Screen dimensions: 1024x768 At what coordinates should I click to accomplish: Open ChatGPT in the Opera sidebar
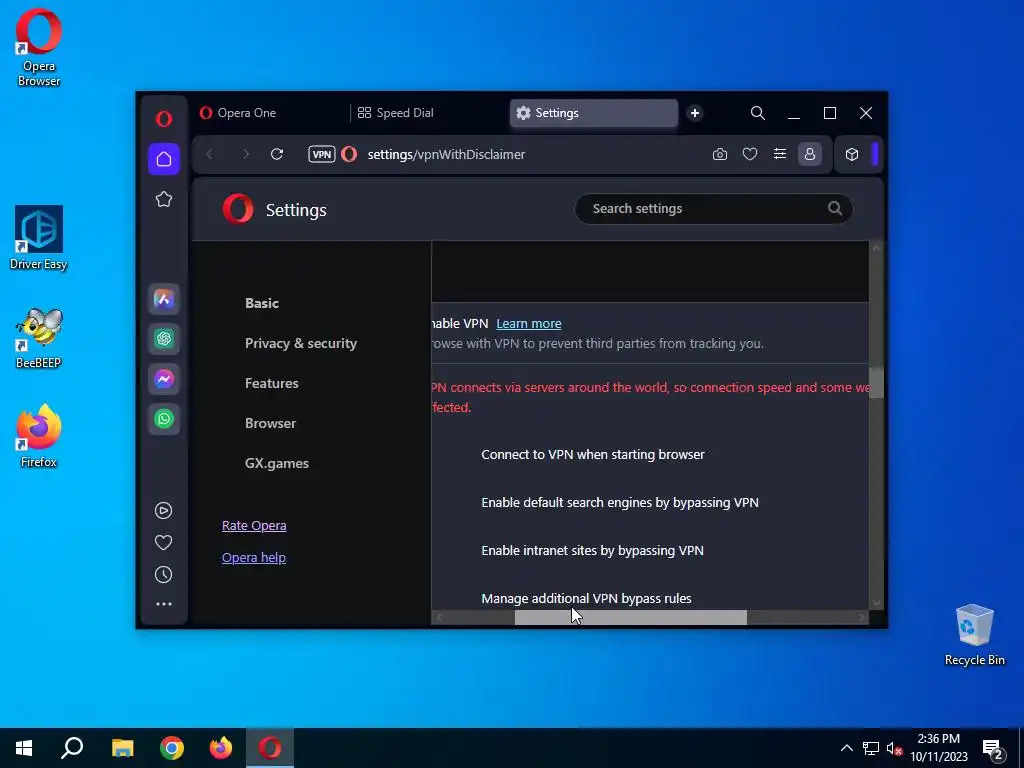click(x=164, y=339)
